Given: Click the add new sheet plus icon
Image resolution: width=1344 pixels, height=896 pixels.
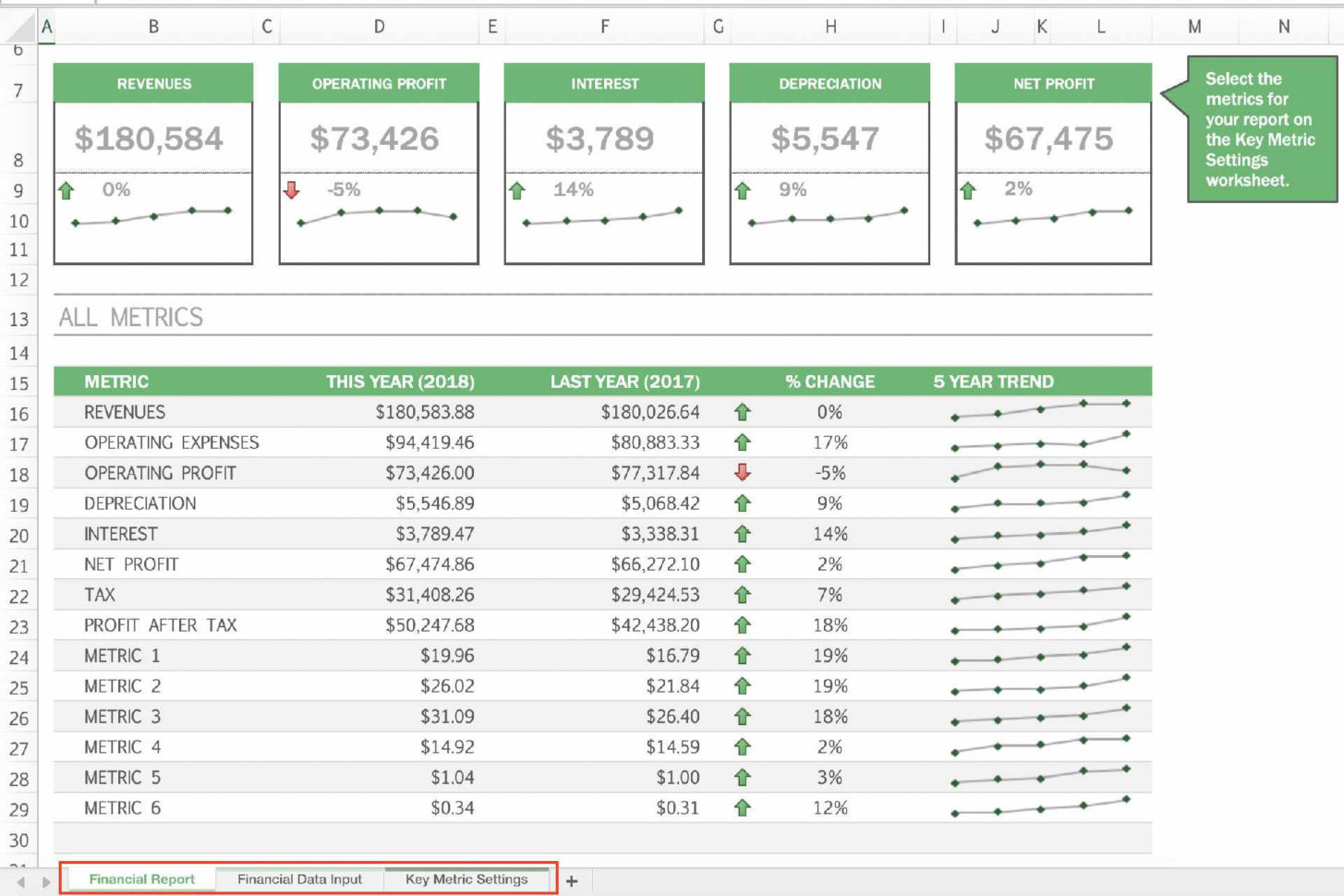Looking at the screenshot, I should click(x=572, y=881).
